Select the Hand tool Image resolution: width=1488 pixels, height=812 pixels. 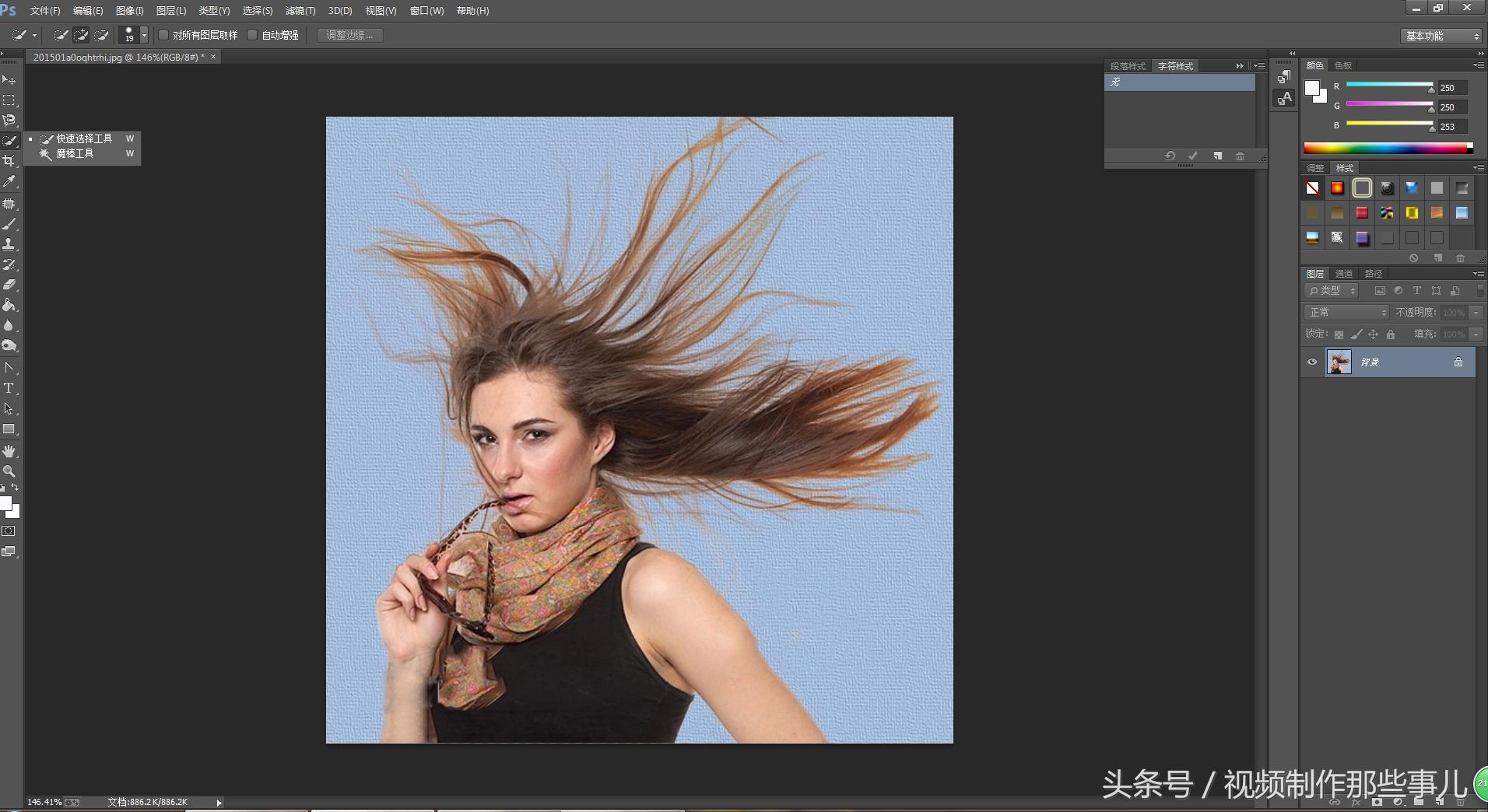click(9, 451)
